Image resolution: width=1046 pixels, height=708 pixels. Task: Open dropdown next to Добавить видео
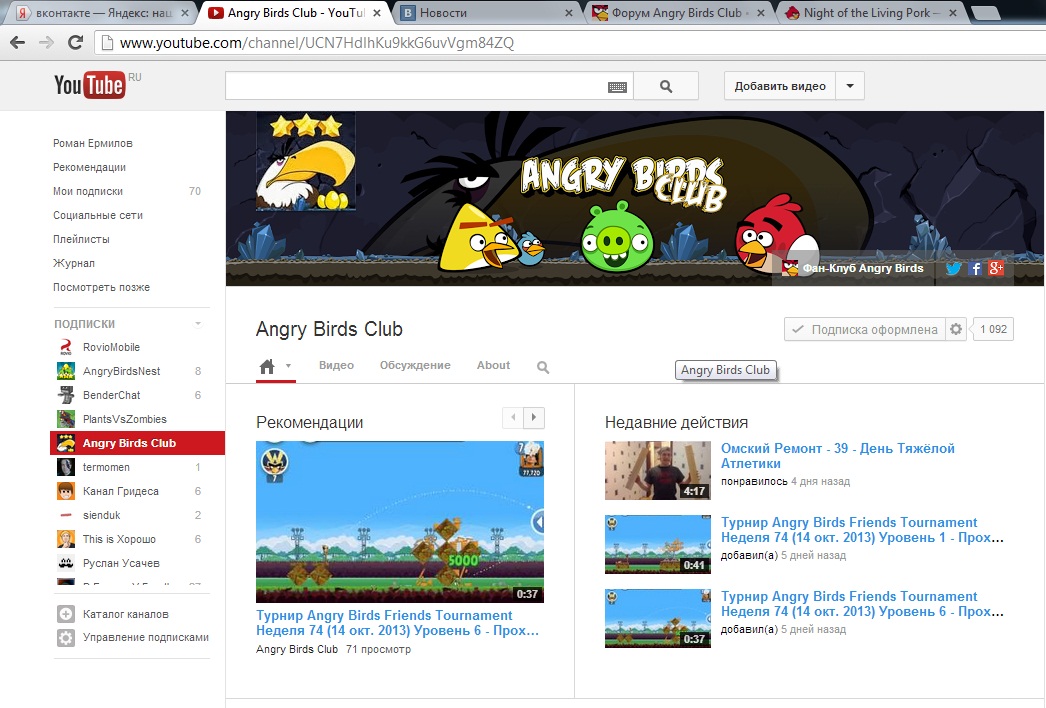850,86
